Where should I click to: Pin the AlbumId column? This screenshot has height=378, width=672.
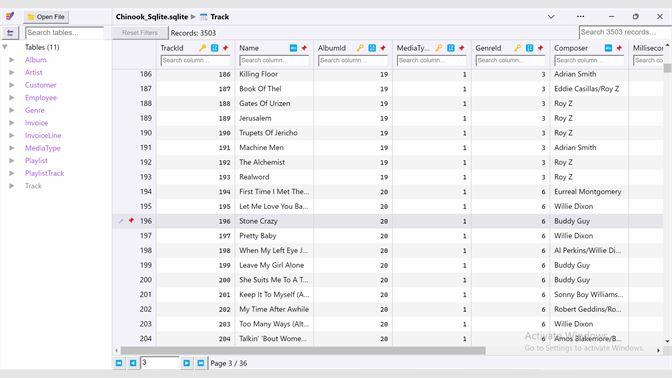(383, 48)
